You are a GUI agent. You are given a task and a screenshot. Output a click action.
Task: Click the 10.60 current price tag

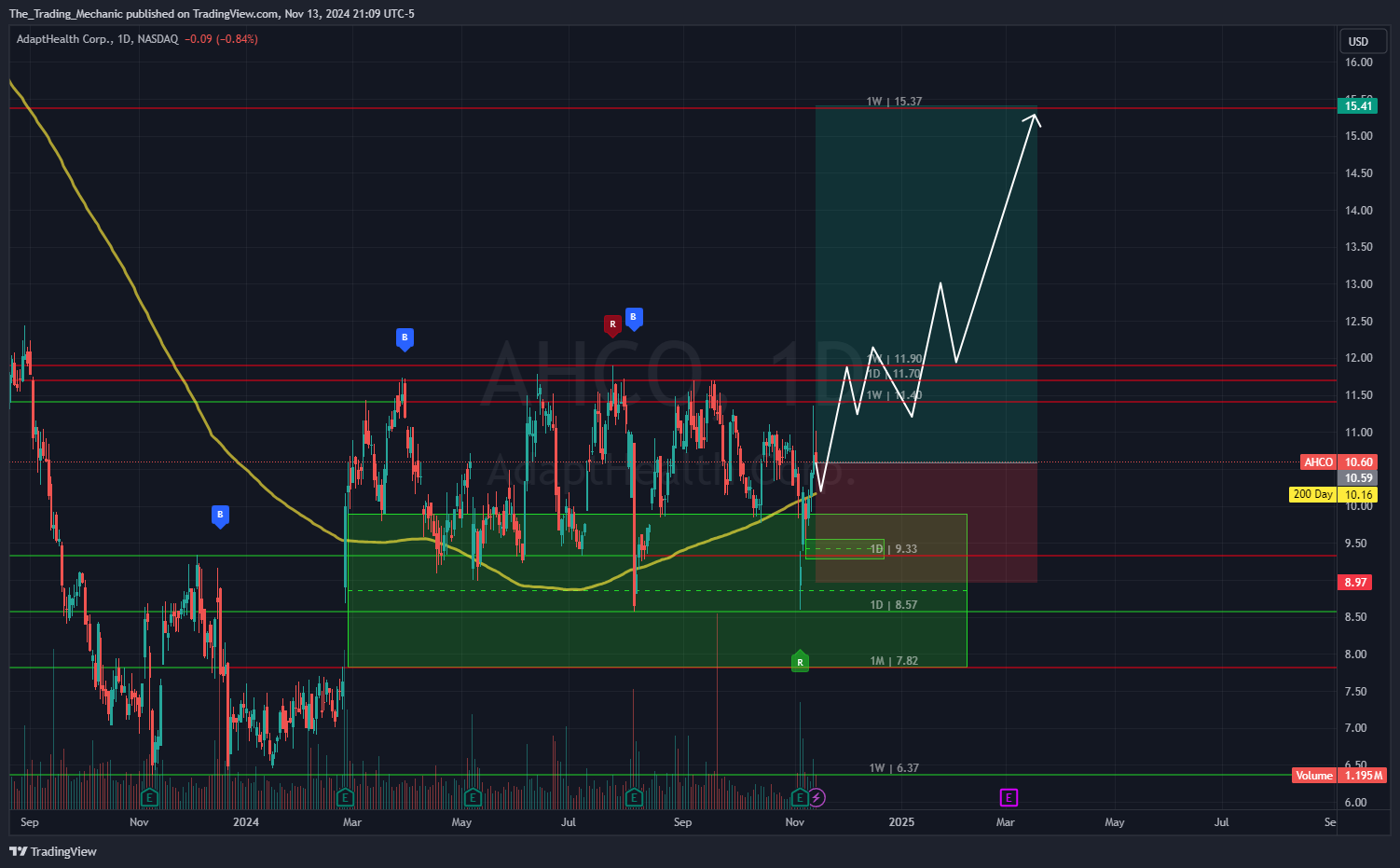tap(1358, 462)
